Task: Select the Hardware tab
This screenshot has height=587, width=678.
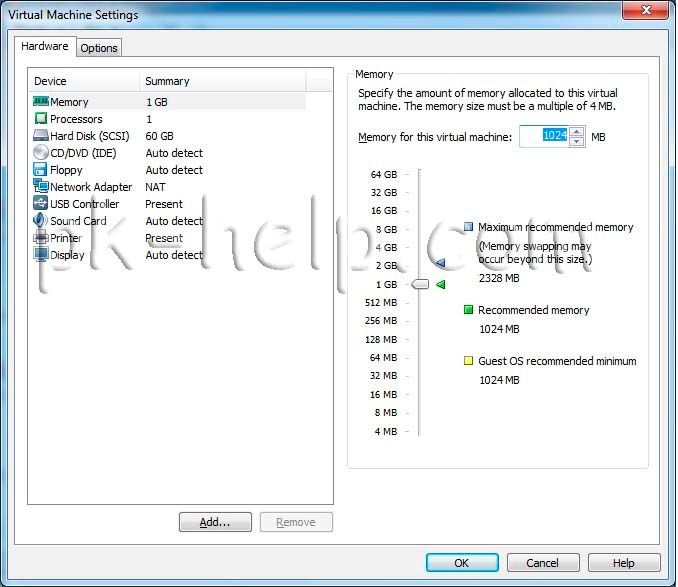Action: coord(45,46)
